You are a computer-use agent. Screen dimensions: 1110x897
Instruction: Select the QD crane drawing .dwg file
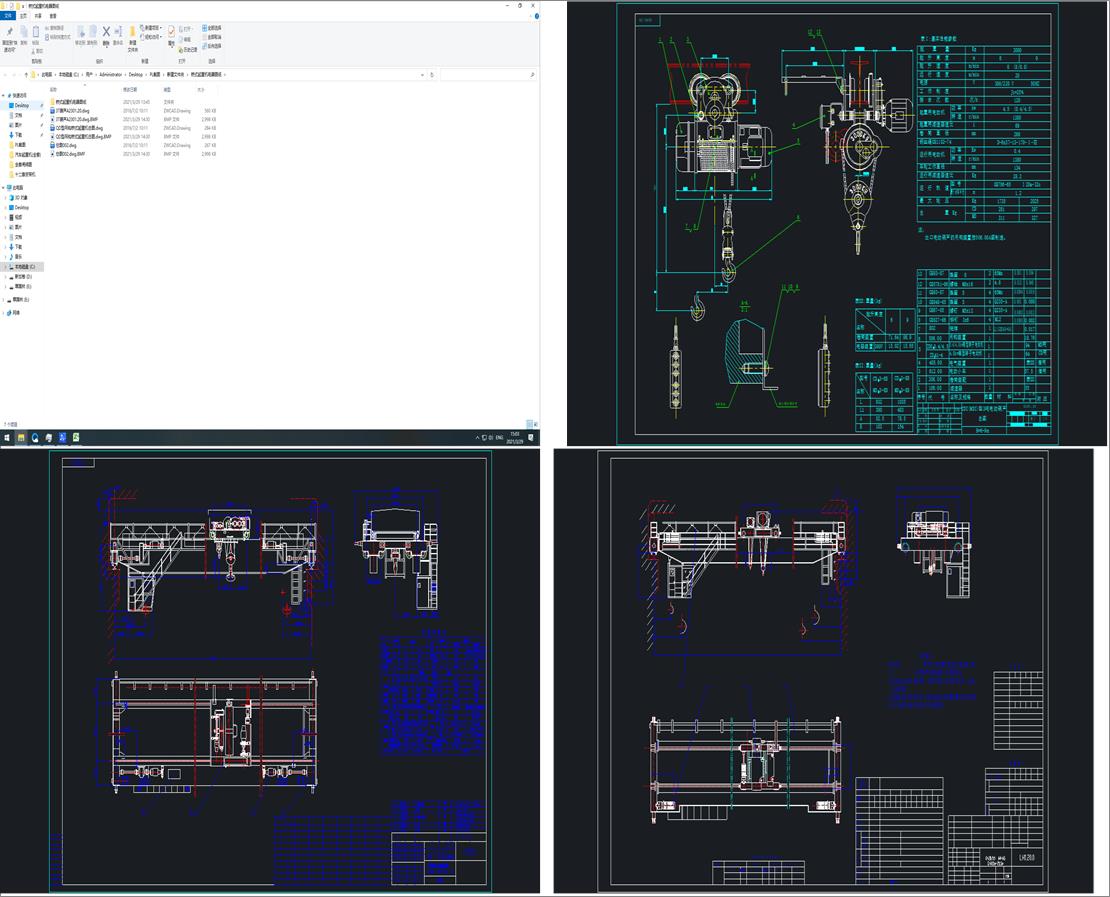coord(76,128)
